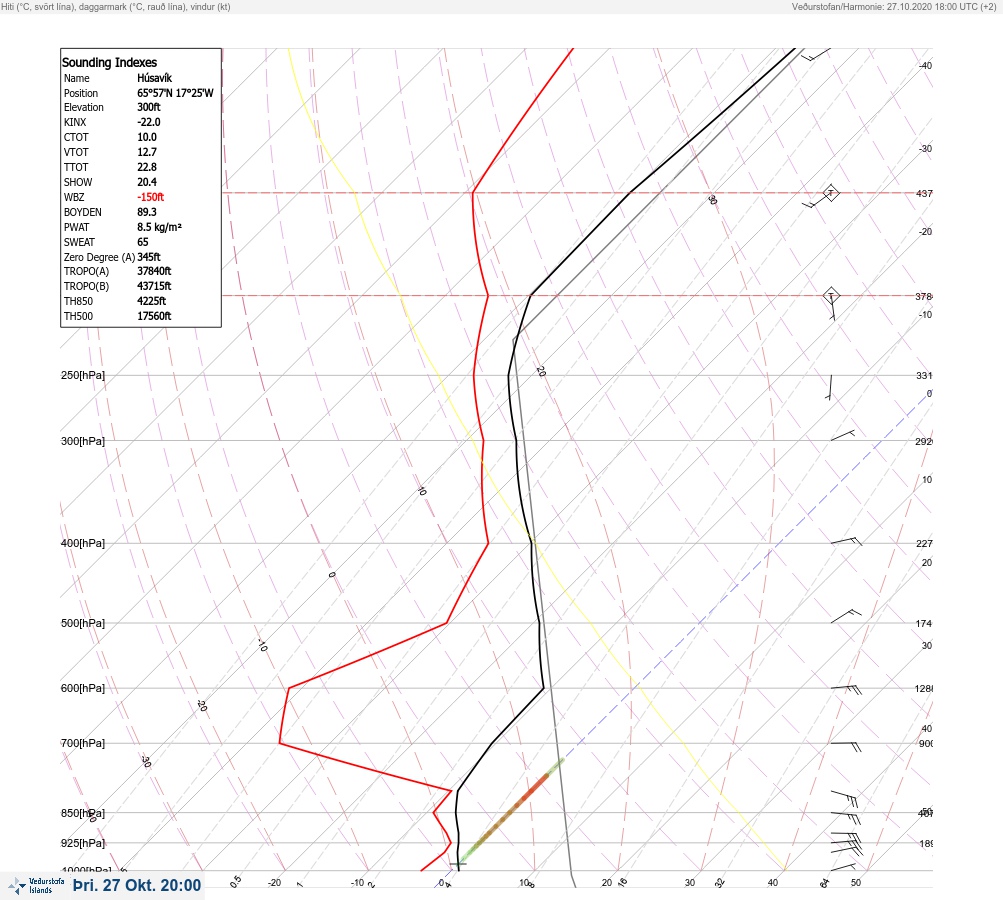Viewport: 1003px width, 900px height.
Task: Click the diamond tropopause marker on the 437 line
Action: [x=831, y=193]
